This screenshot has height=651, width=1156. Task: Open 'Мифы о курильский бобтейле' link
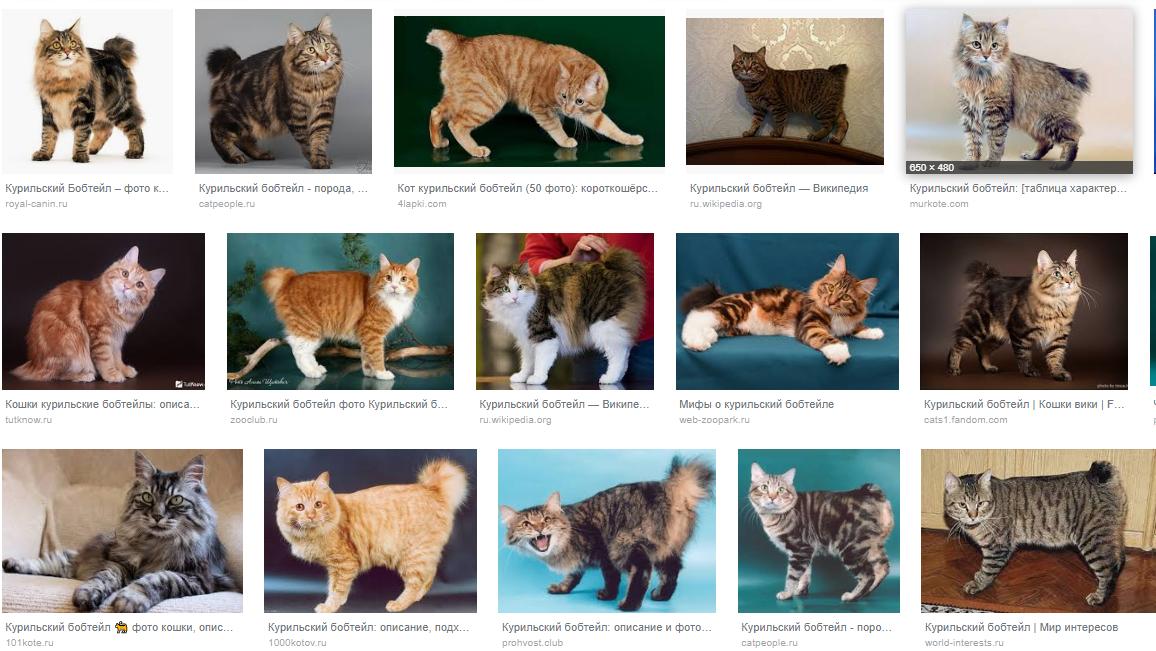click(x=756, y=404)
